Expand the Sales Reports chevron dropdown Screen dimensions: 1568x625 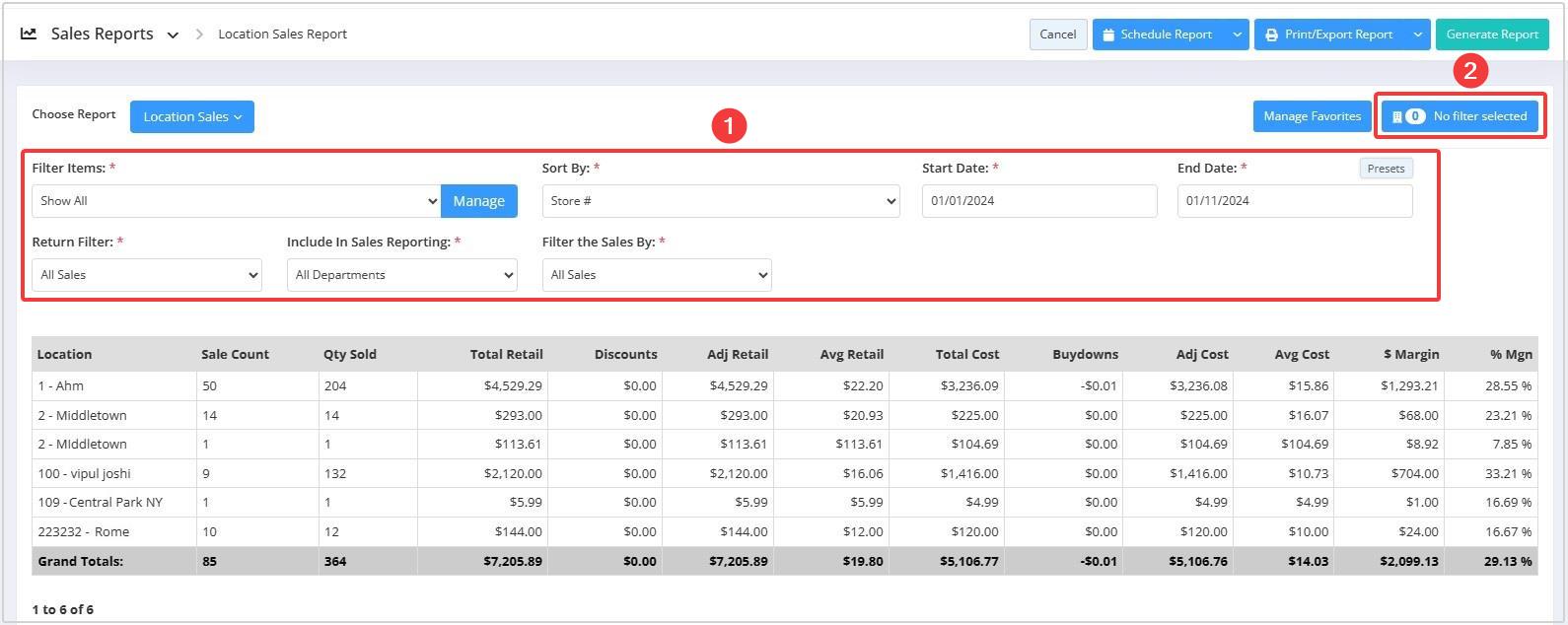click(173, 35)
